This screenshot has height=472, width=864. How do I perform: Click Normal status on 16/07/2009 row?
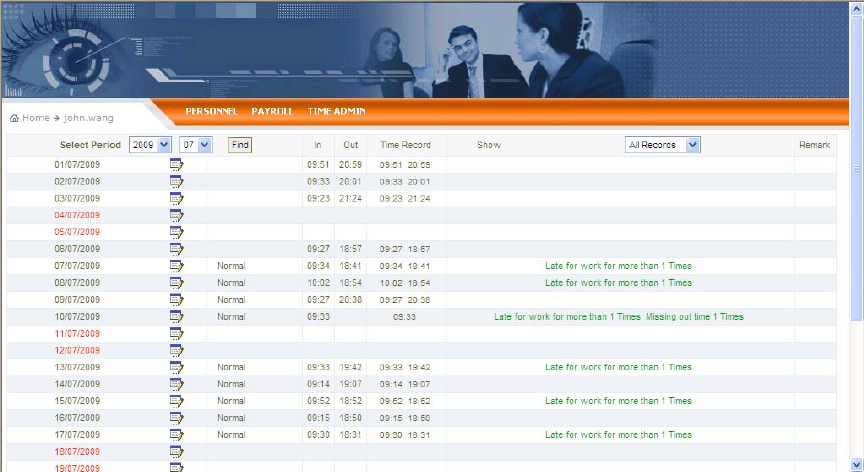click(x=231, y=418)
